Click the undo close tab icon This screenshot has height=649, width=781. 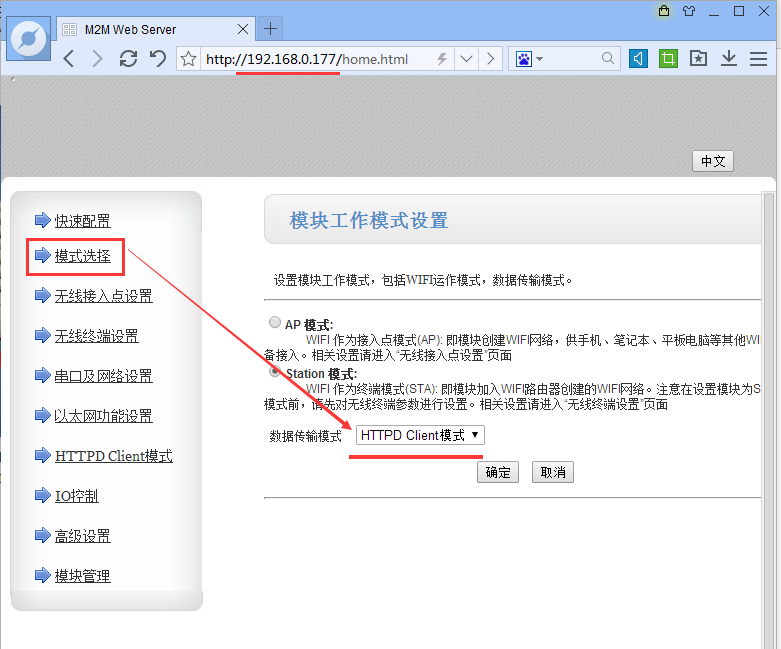tap(157, 59)
